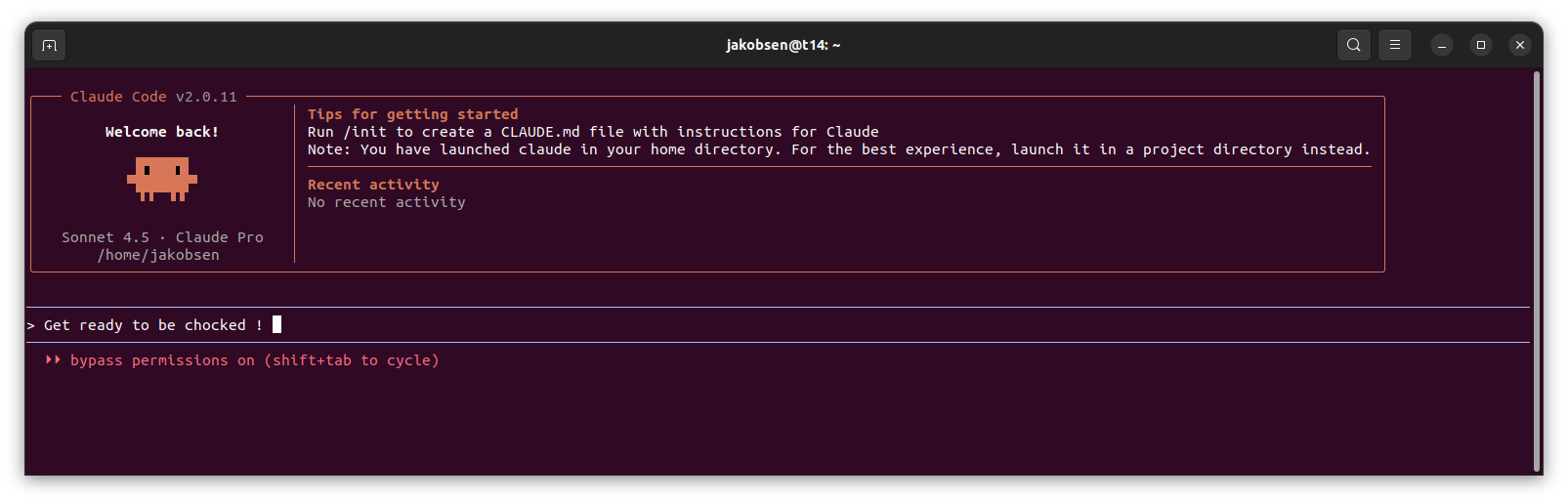Click the jakobsen@t14 window title

pyautogui.click(x=783, y=45)
